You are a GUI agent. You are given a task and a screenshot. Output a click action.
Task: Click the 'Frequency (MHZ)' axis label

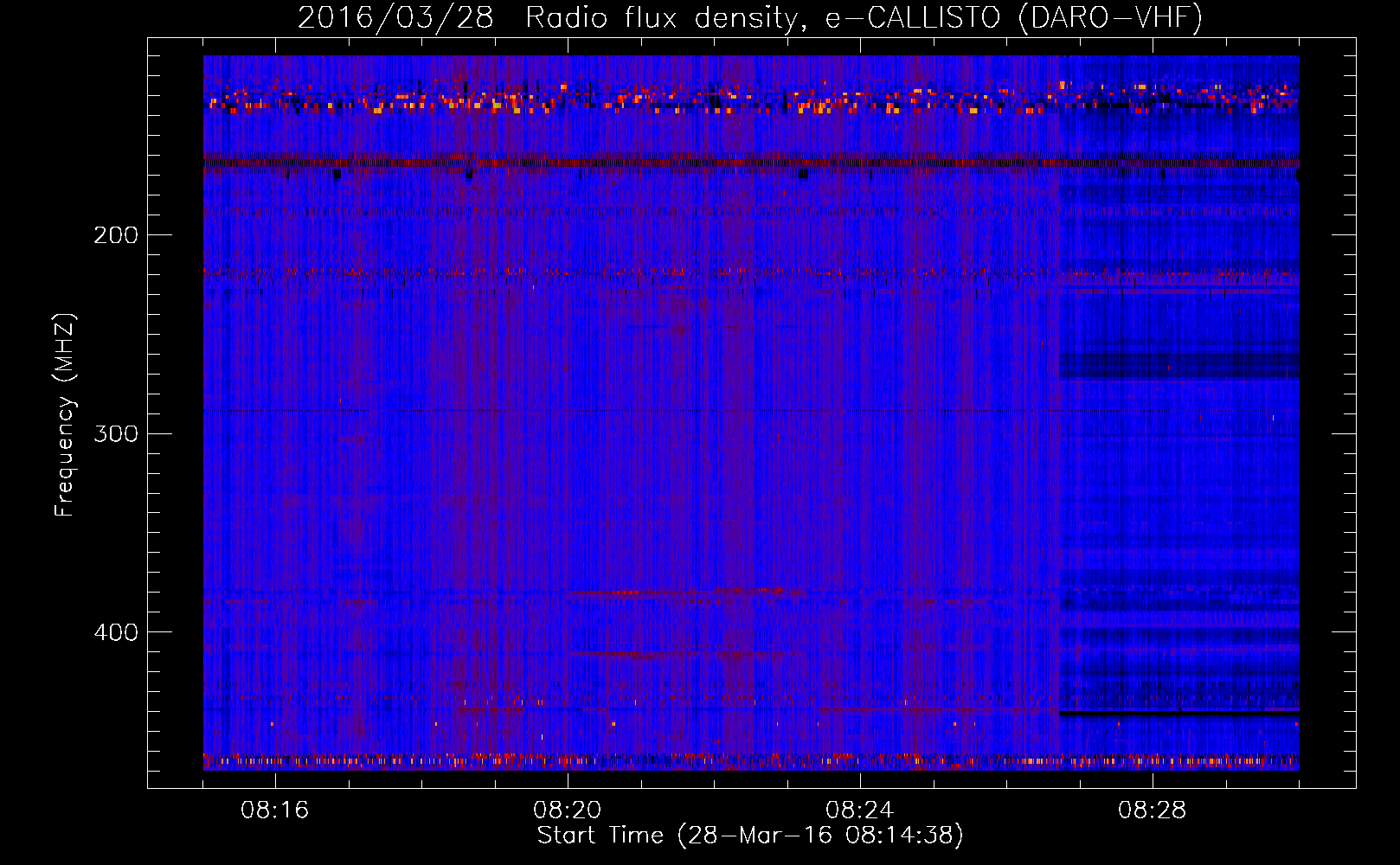coord(65,415)
